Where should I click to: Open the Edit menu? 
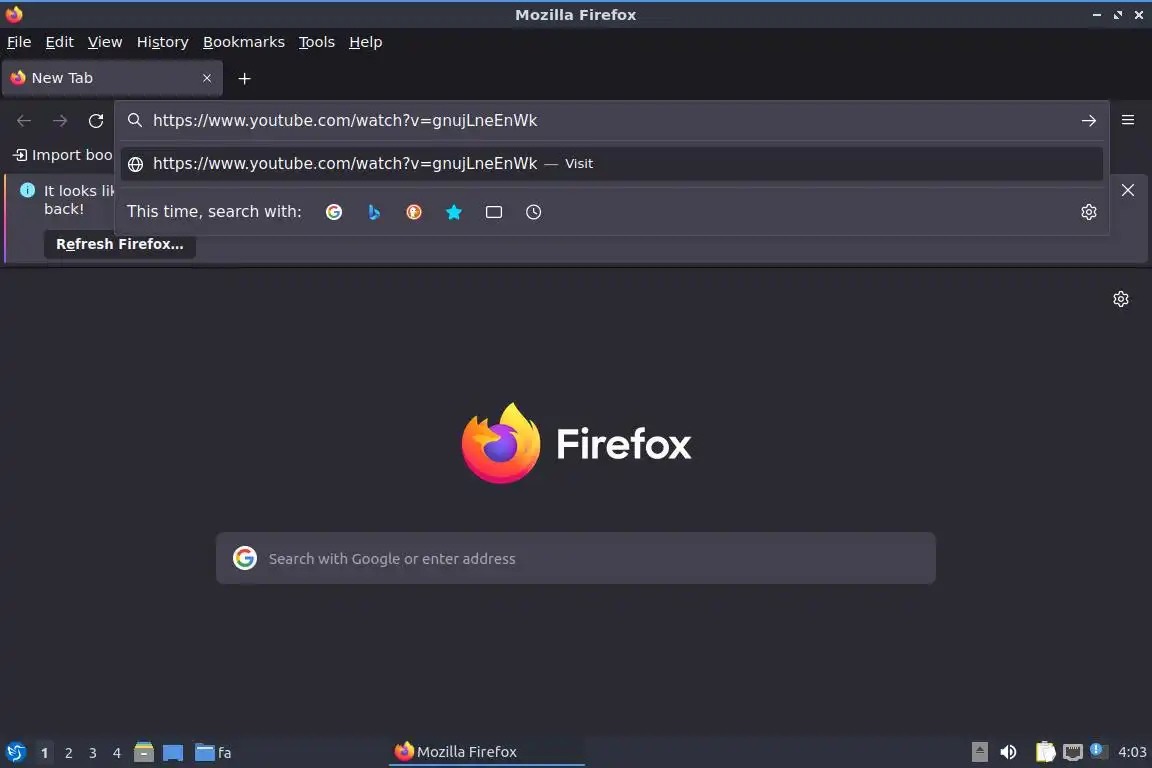(x=60, y=43)
